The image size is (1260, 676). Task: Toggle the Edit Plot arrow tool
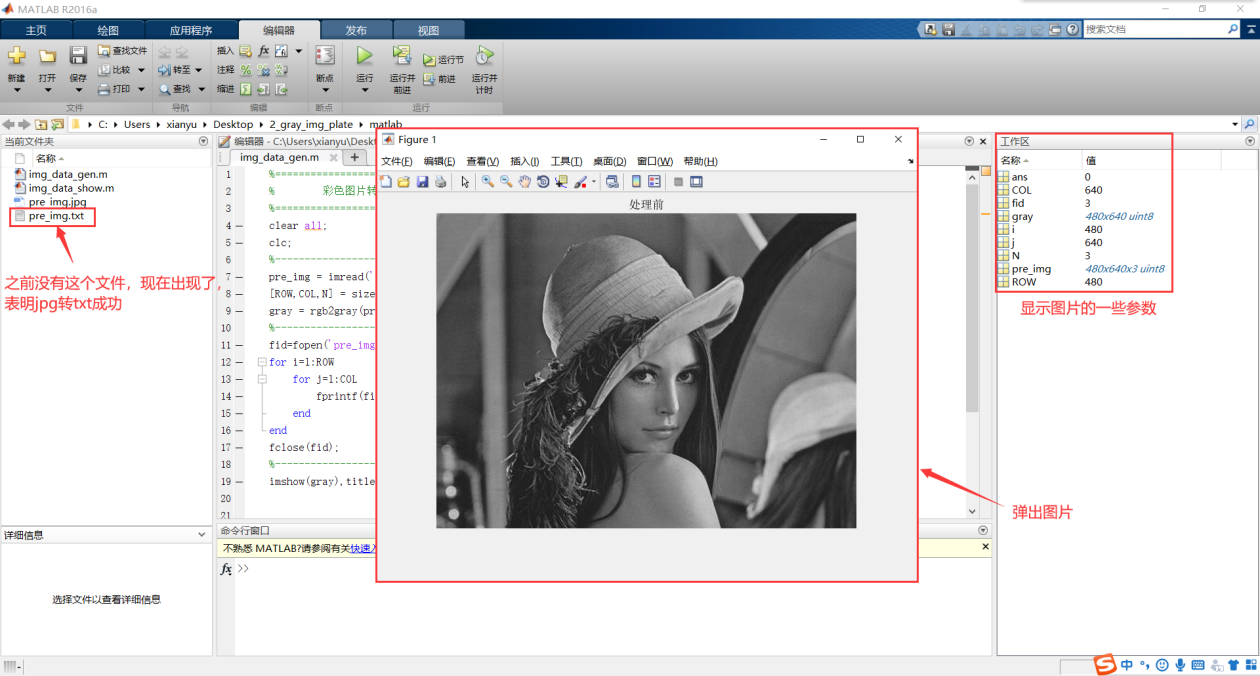(x=465, y=182)
